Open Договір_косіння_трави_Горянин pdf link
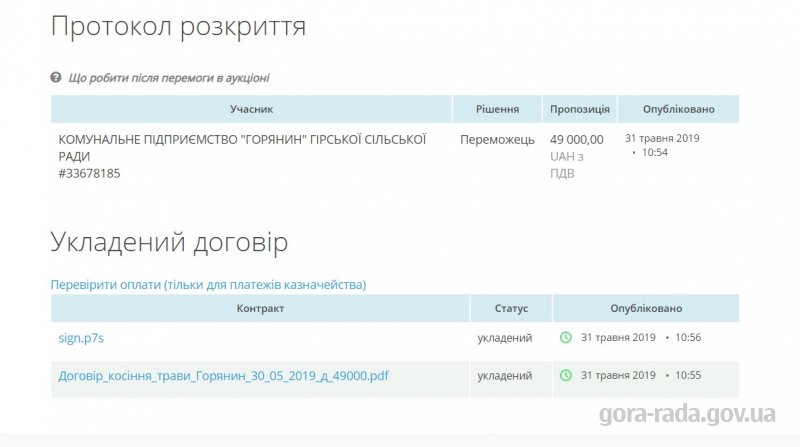 click(x=223, y=376)
